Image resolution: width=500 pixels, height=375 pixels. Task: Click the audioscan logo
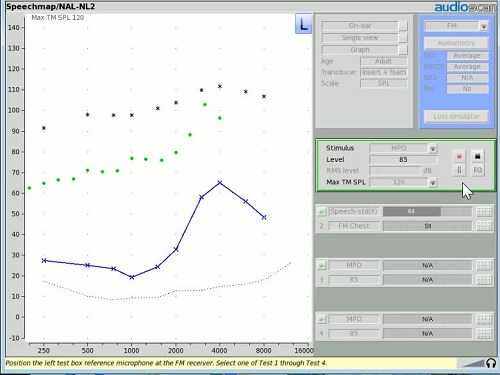tap(465, 7)
